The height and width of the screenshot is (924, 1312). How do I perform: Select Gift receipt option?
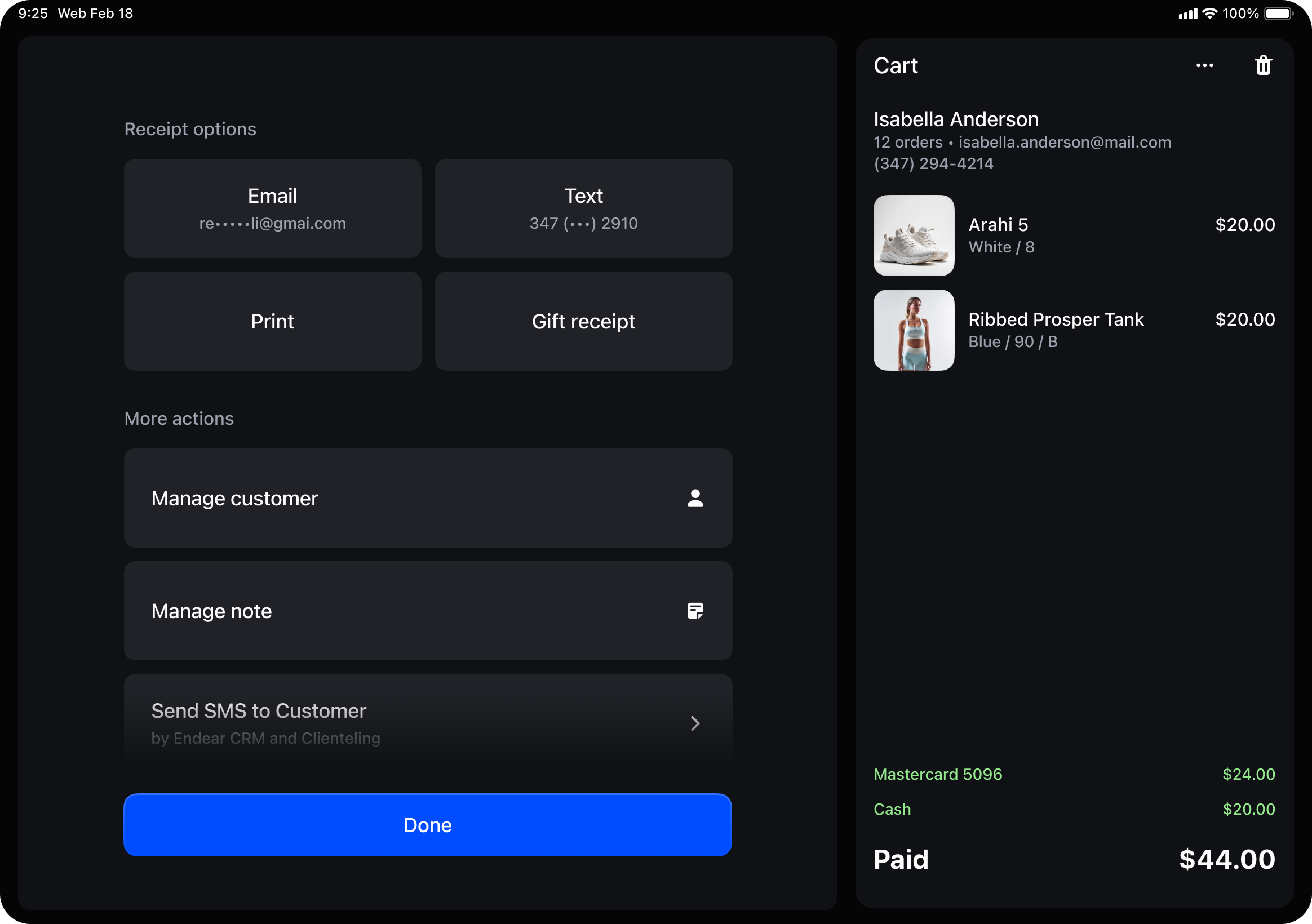[x=583, y=321]
